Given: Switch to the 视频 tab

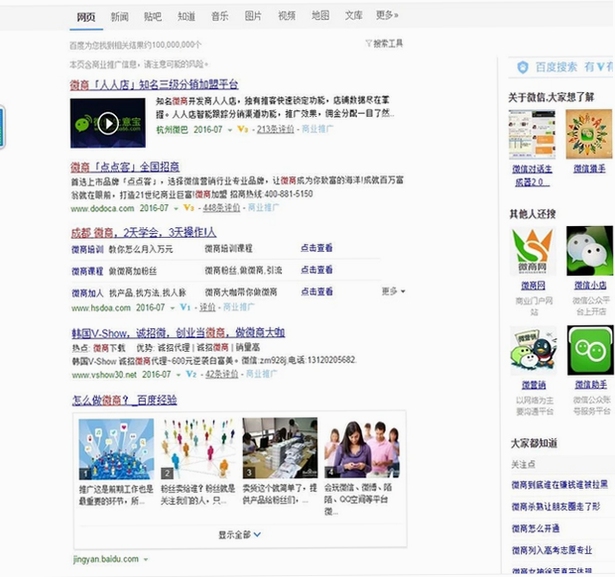Looking at the screenshot, I should pyautogui.click(x=287, y=16).
